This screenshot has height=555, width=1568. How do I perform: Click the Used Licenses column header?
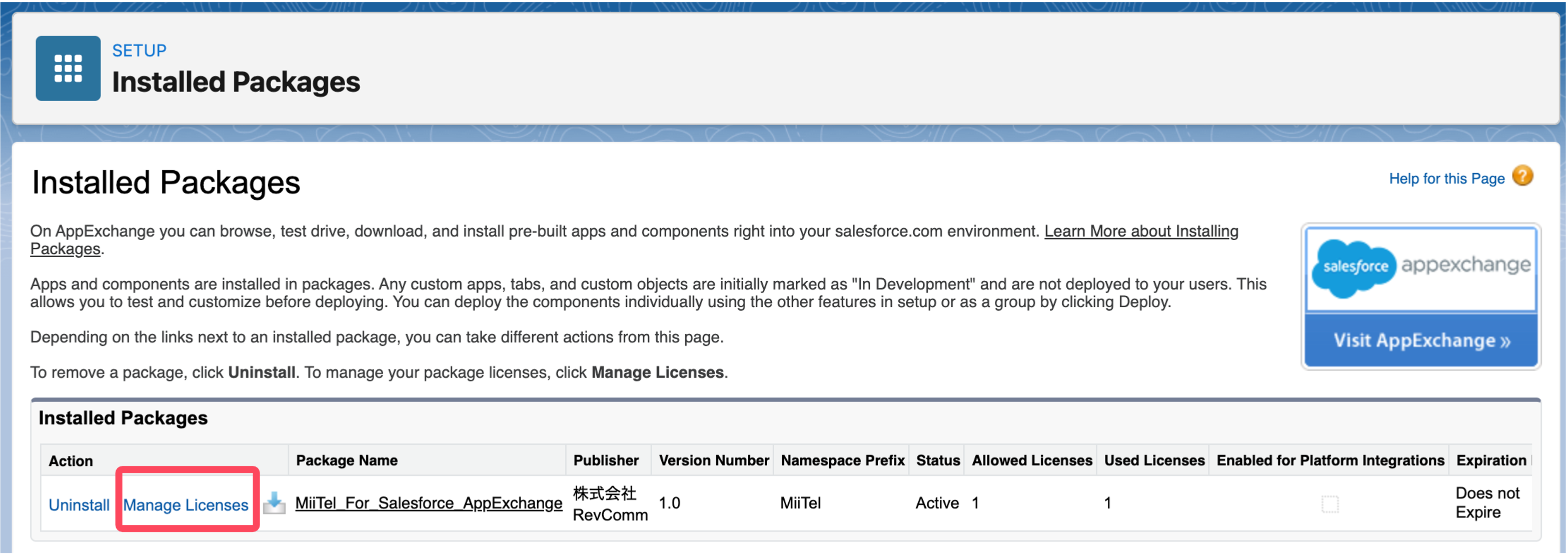click(x=1154, y=460)
